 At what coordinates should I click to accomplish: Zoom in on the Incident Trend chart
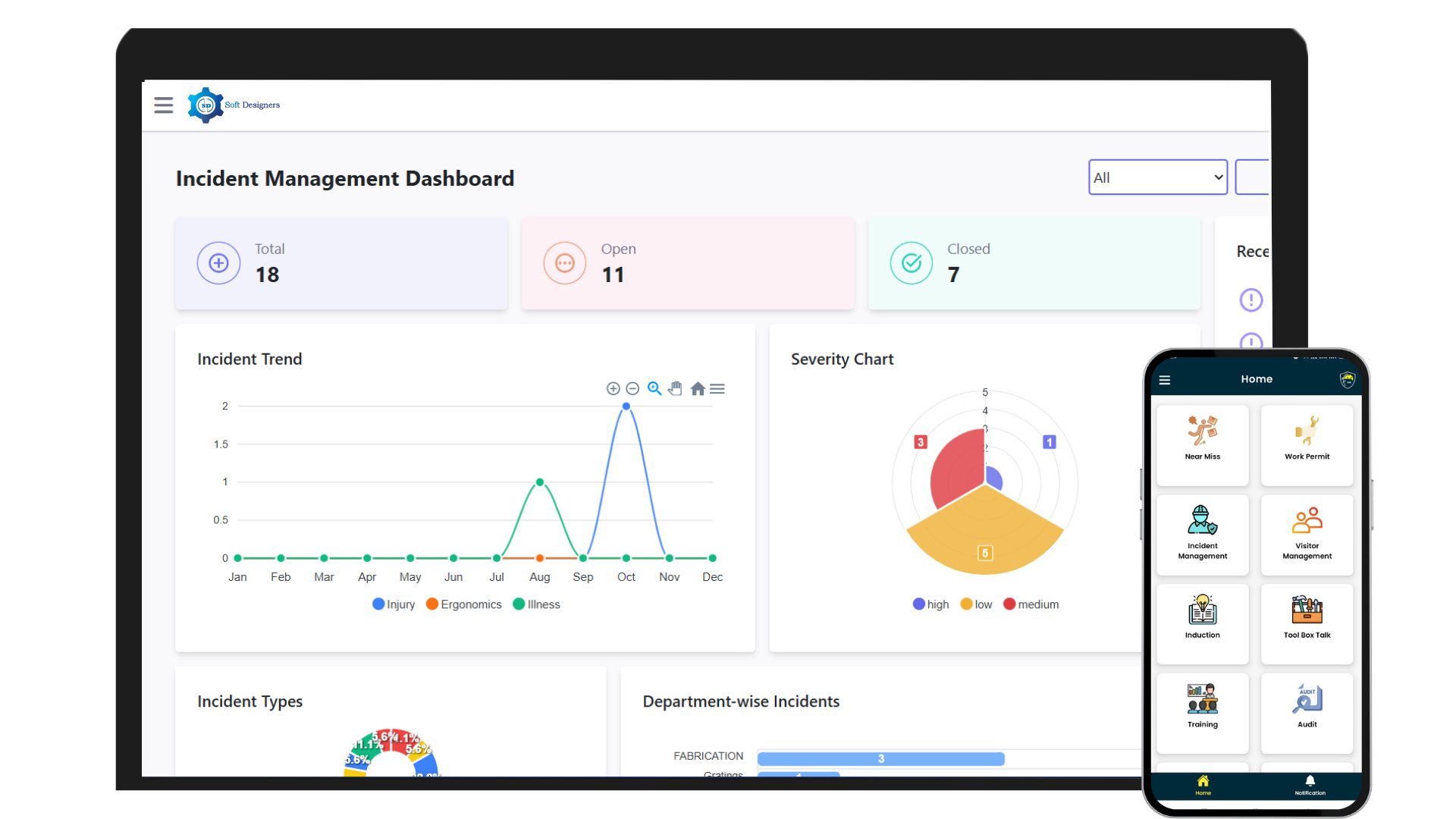[654, 388]
